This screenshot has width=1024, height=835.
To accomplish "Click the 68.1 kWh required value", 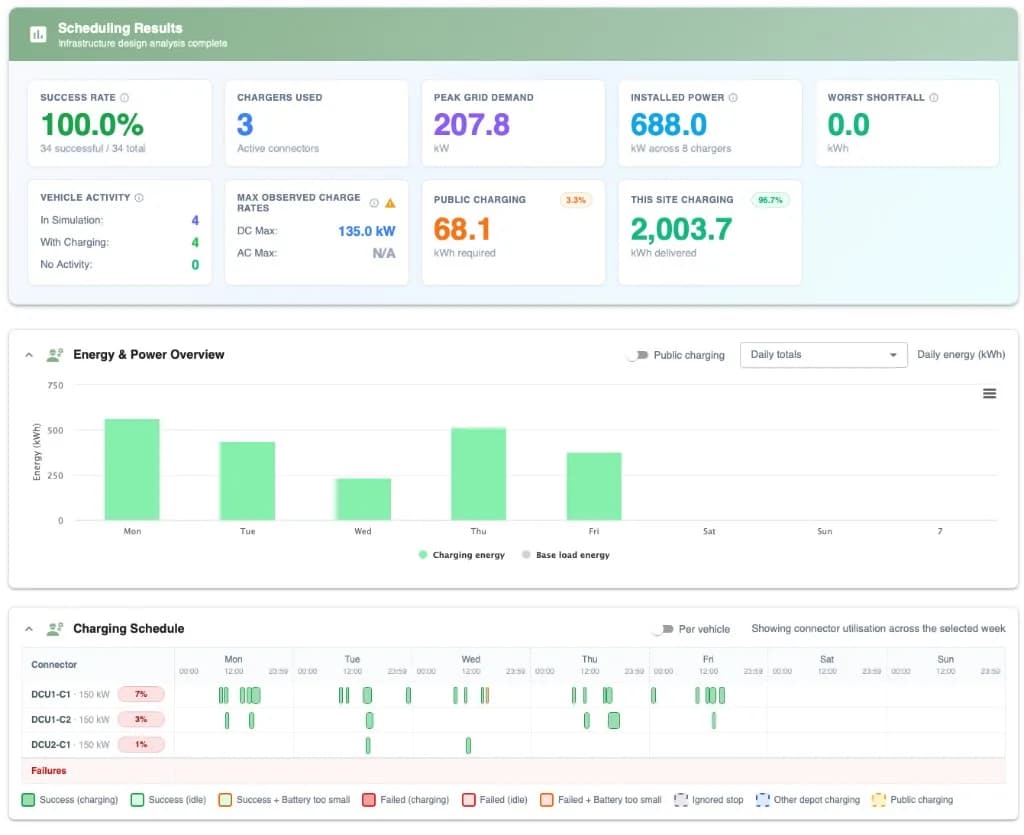I will click(462, 229).
